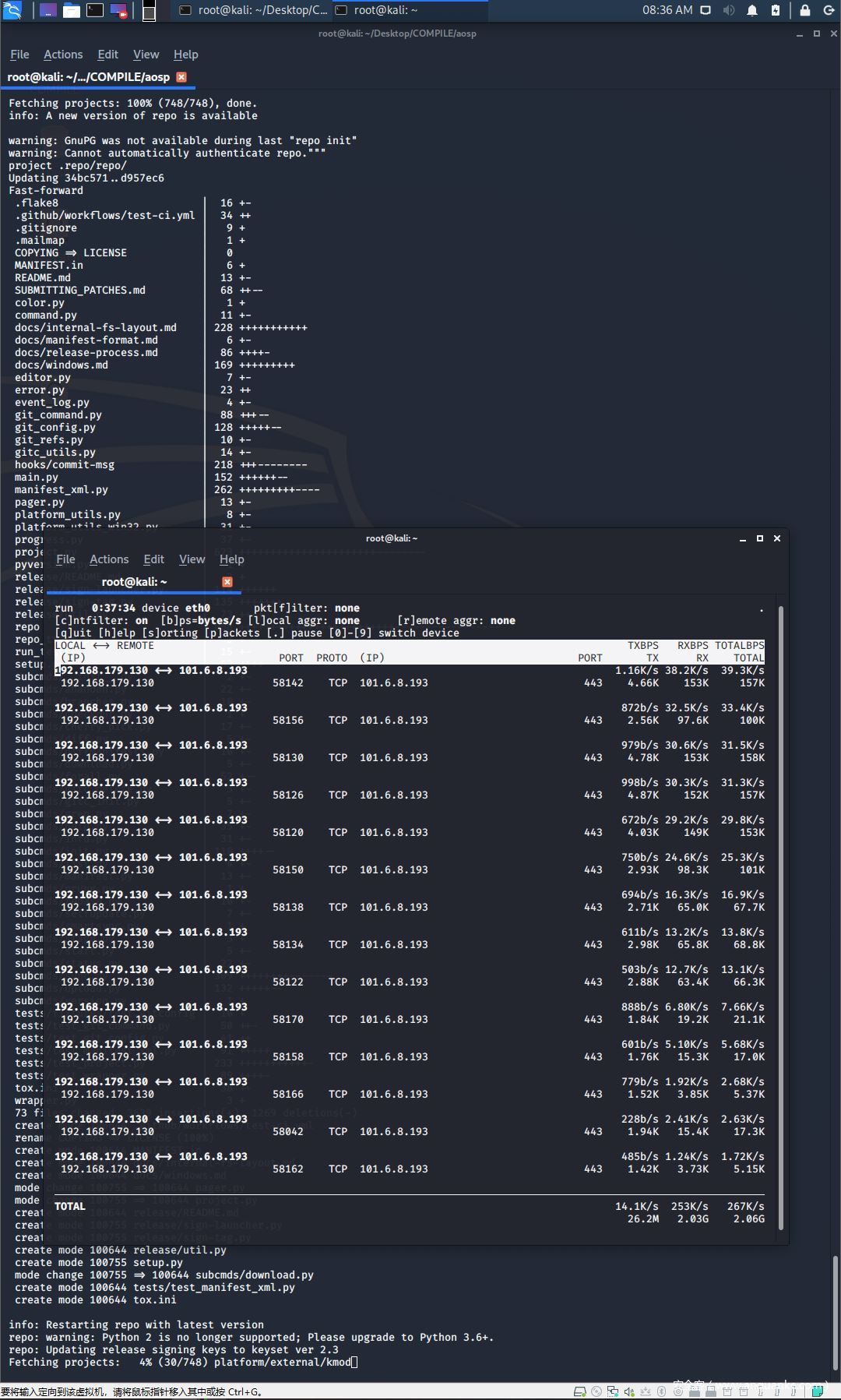Screen dimensions: 841x1400
Task: Close the root@kali: ~ terminal tab
Action: 227,582
